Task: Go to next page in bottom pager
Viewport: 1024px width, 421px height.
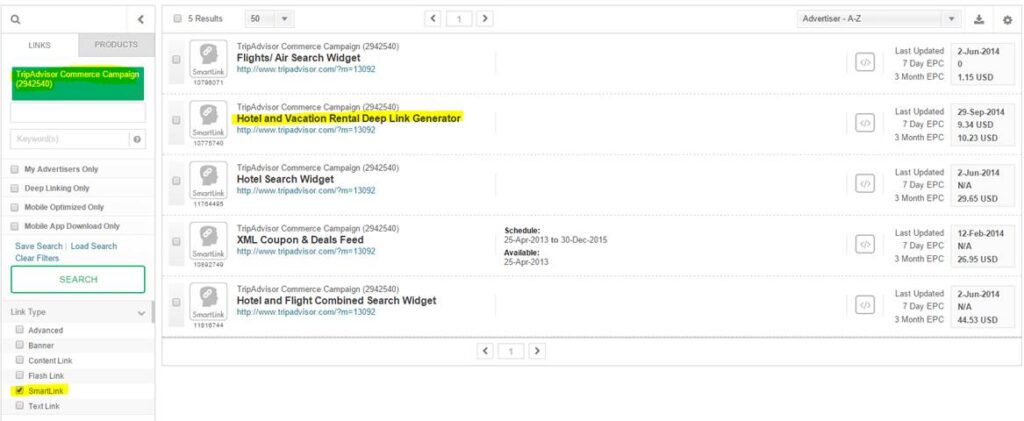Action: pos(537,351)
